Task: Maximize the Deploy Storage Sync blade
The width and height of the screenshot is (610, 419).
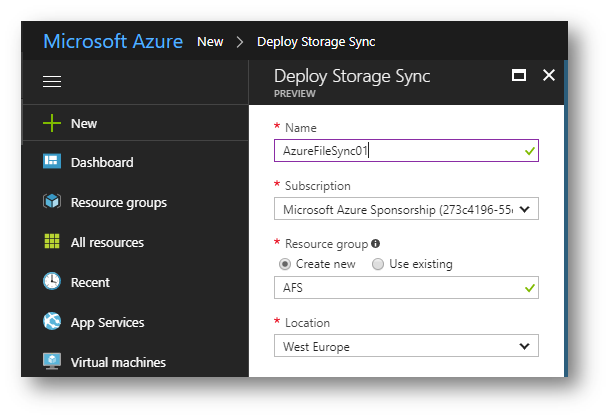Action: (519, 75)
